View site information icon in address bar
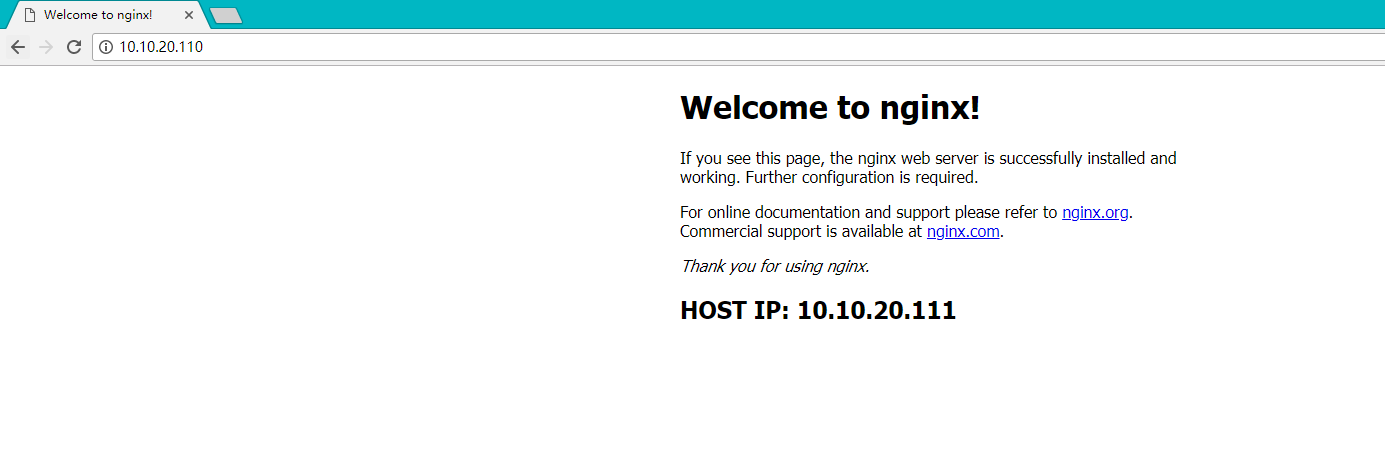Viewport: 1385px width, 456px height. 106,47
